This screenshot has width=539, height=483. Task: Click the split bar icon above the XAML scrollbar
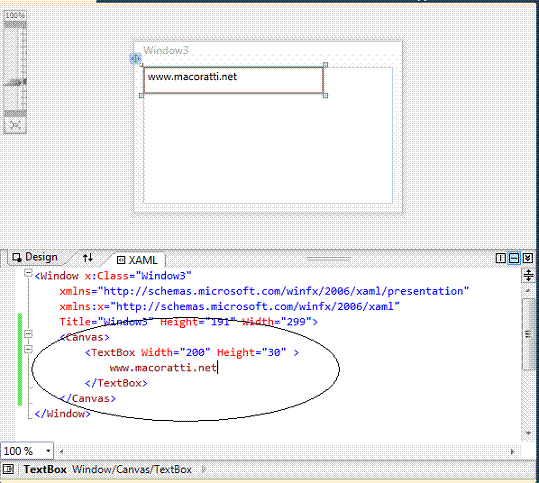tap(528, 275)
